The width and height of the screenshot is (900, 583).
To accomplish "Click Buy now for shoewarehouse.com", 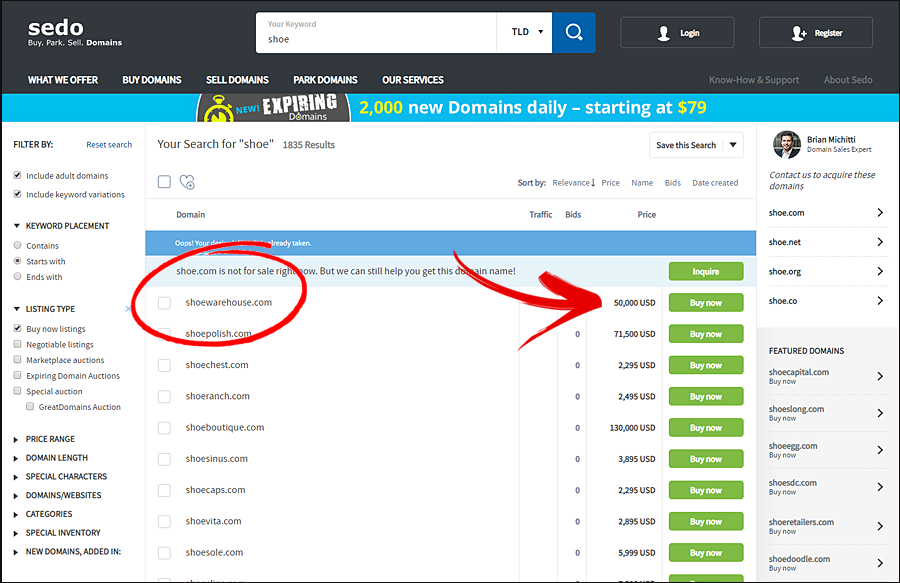I will pyautogui.click(x=706, y=302).
